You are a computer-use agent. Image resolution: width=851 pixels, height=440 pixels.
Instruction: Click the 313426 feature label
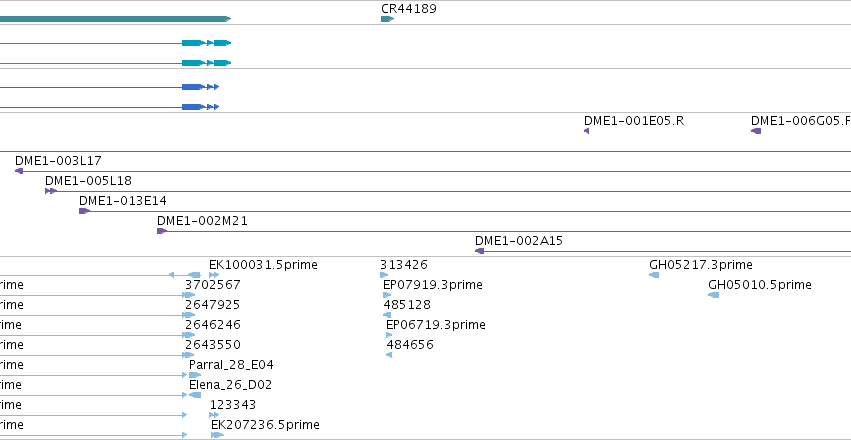click(x=404, y=265)
